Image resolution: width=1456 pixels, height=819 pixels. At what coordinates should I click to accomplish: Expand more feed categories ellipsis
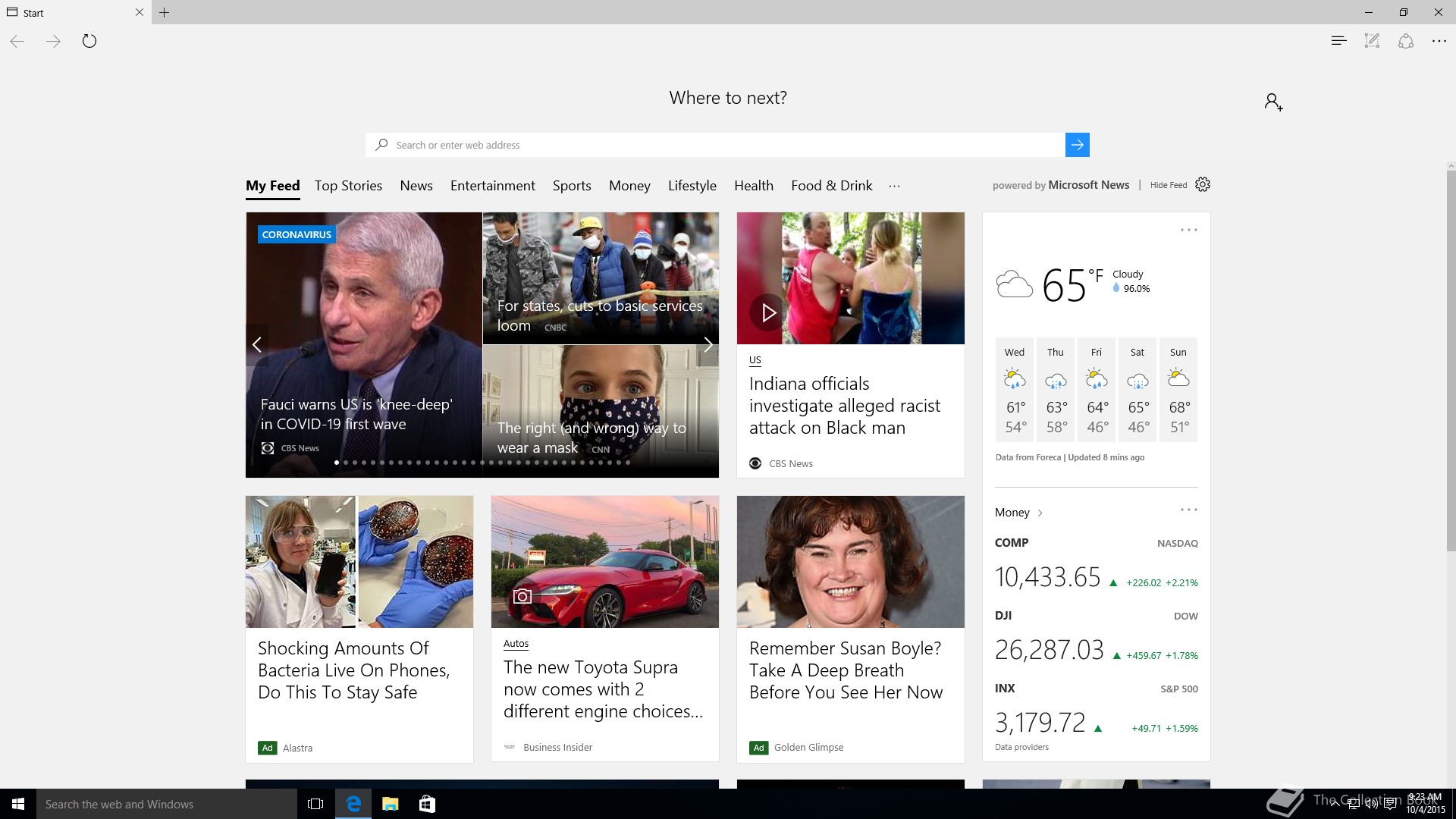895,186
